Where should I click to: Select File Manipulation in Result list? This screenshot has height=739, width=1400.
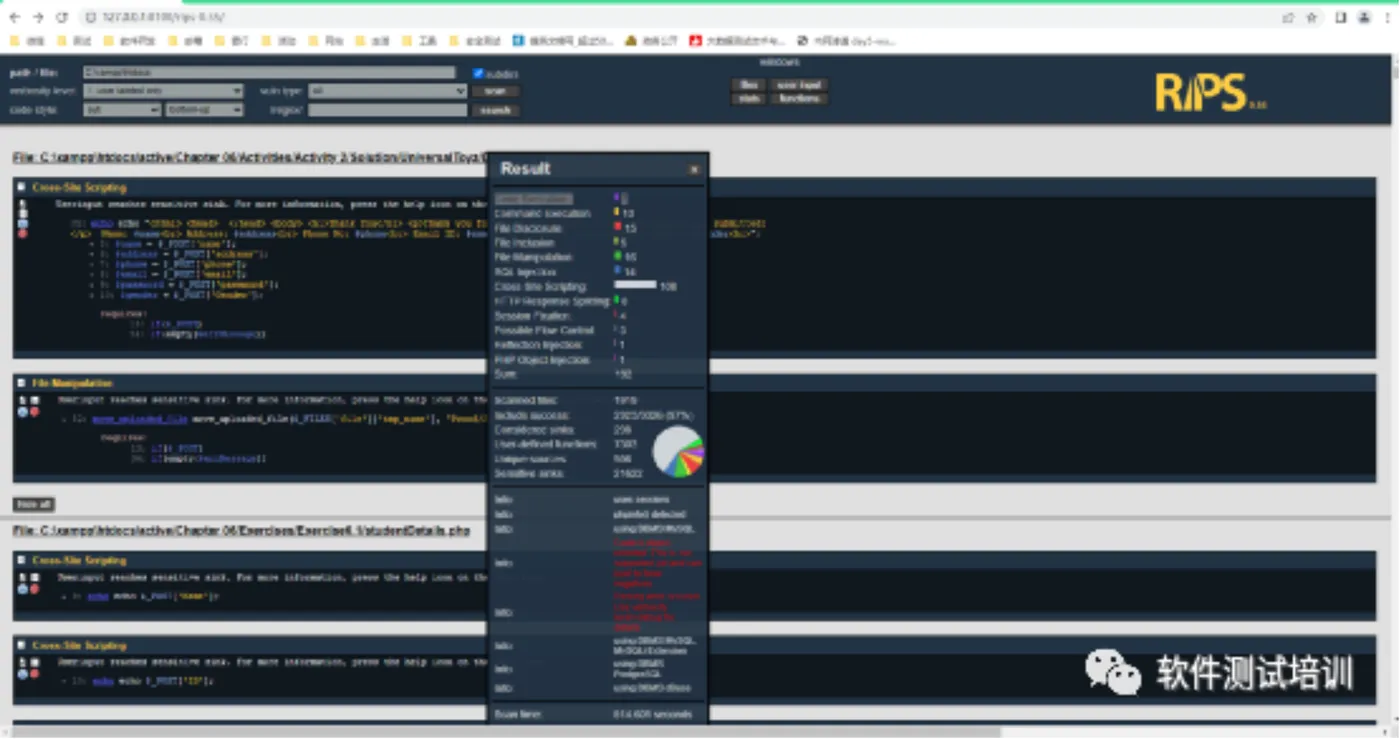point(531,257)
